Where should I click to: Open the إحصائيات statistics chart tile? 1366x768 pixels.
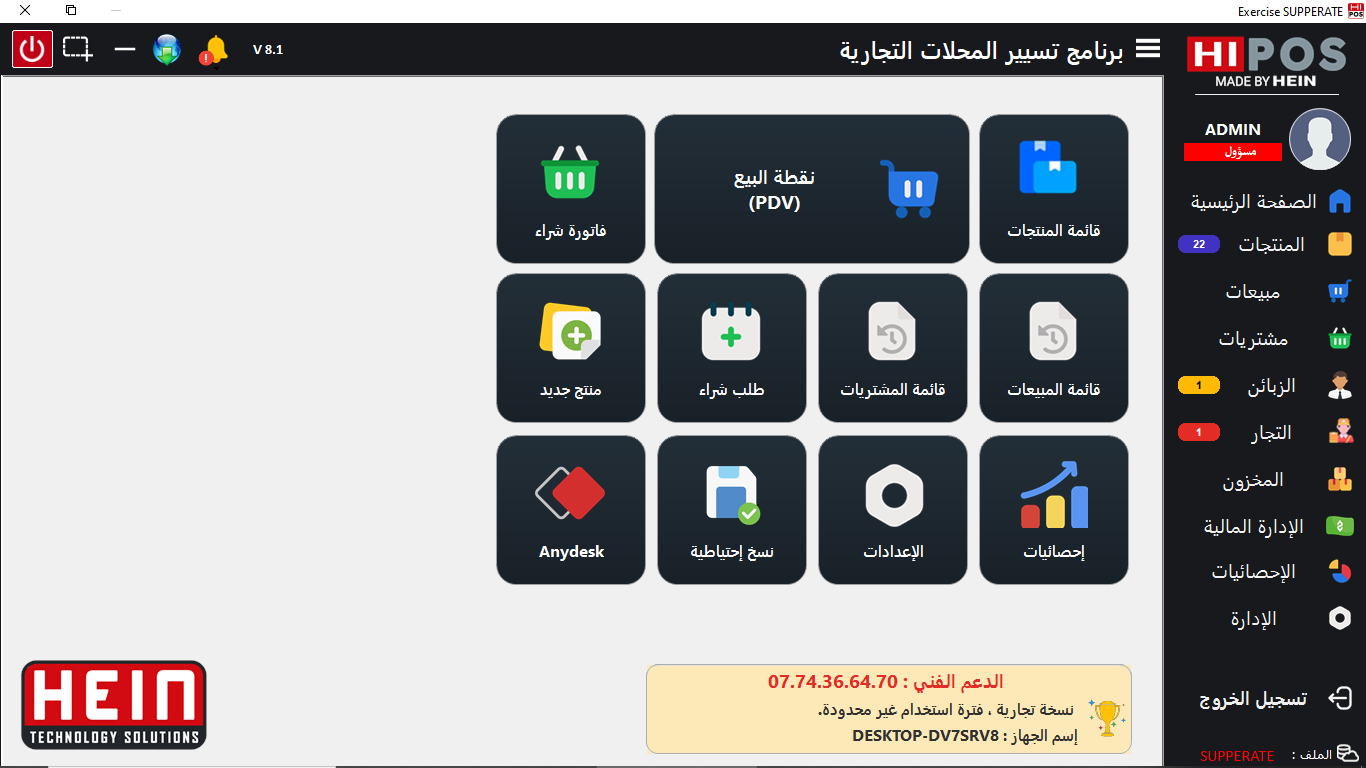coord(1053,509)
